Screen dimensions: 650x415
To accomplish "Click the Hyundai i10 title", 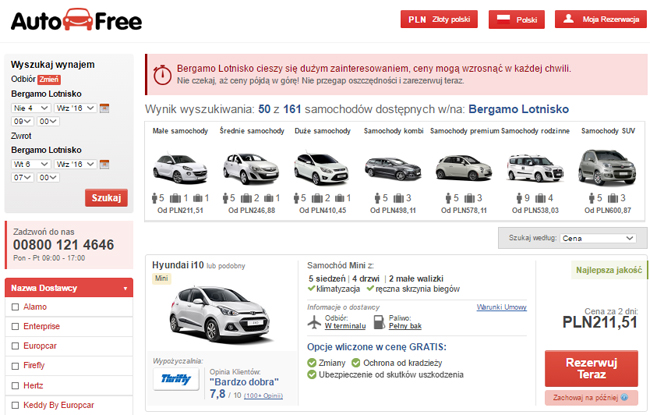I will (178, 265).
